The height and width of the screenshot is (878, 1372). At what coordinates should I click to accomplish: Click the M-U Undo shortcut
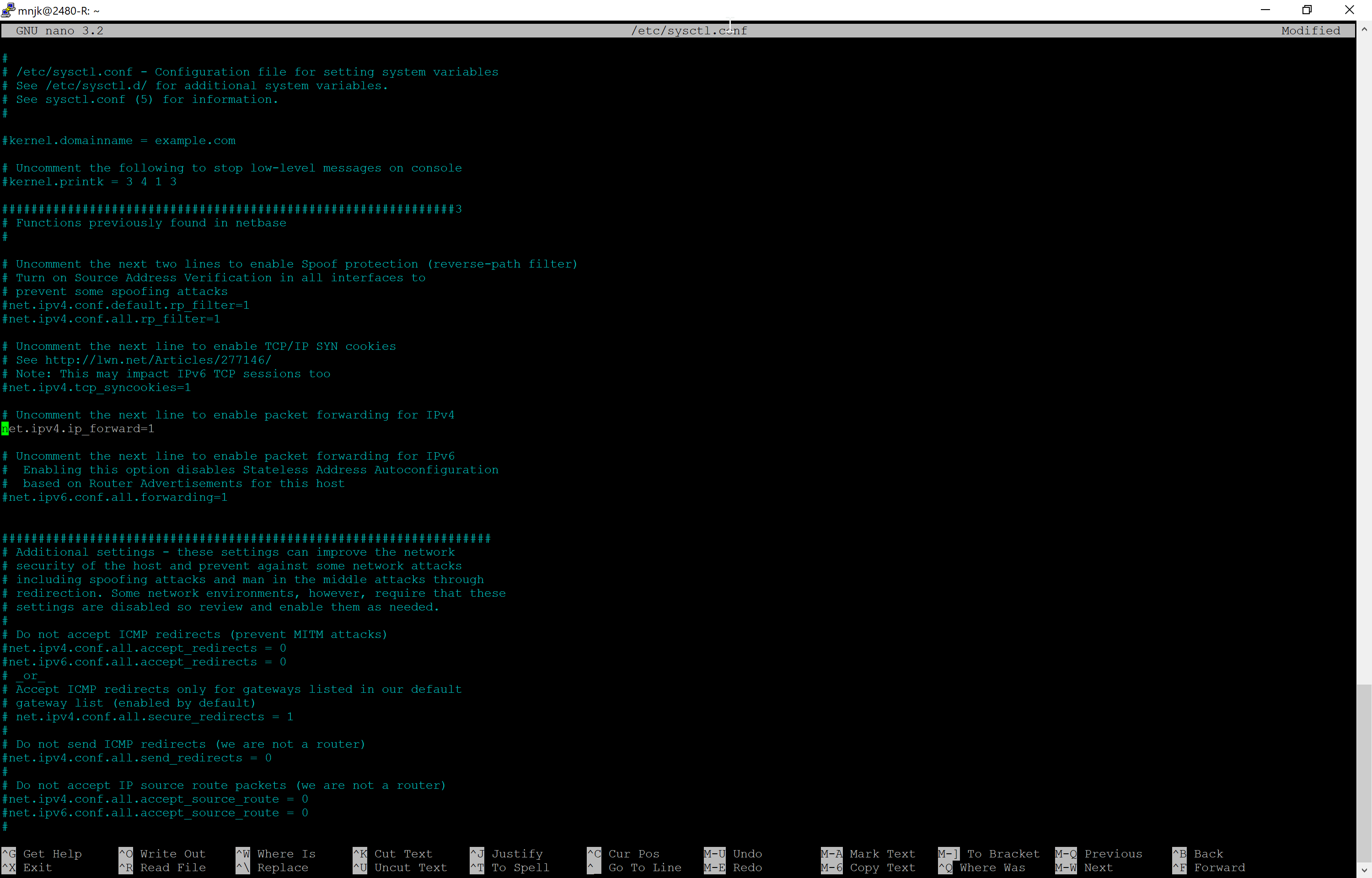[x=733, y=853]
